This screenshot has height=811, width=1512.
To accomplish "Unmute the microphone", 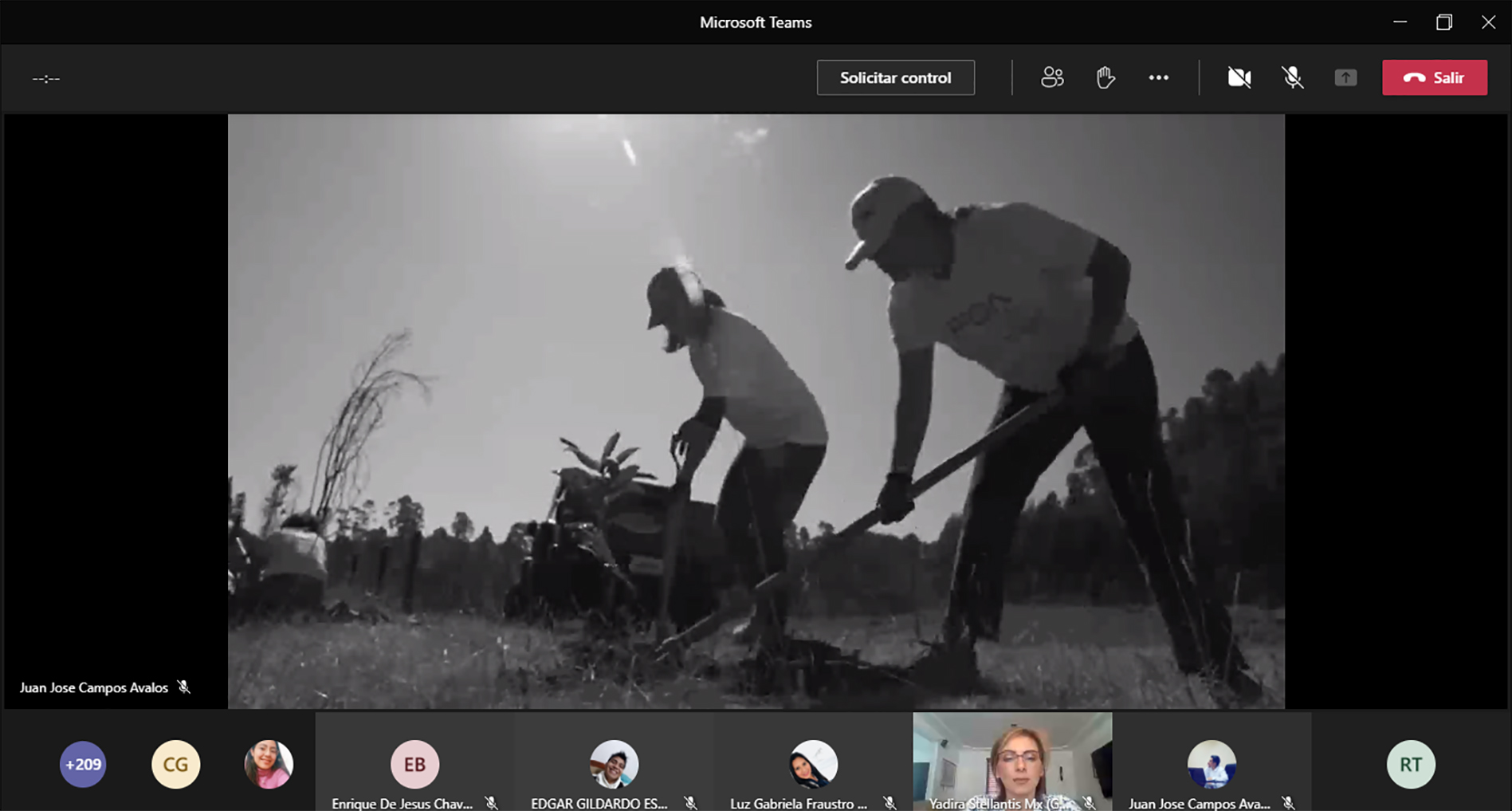I will pyautogui.click(x=1292, y=77).
